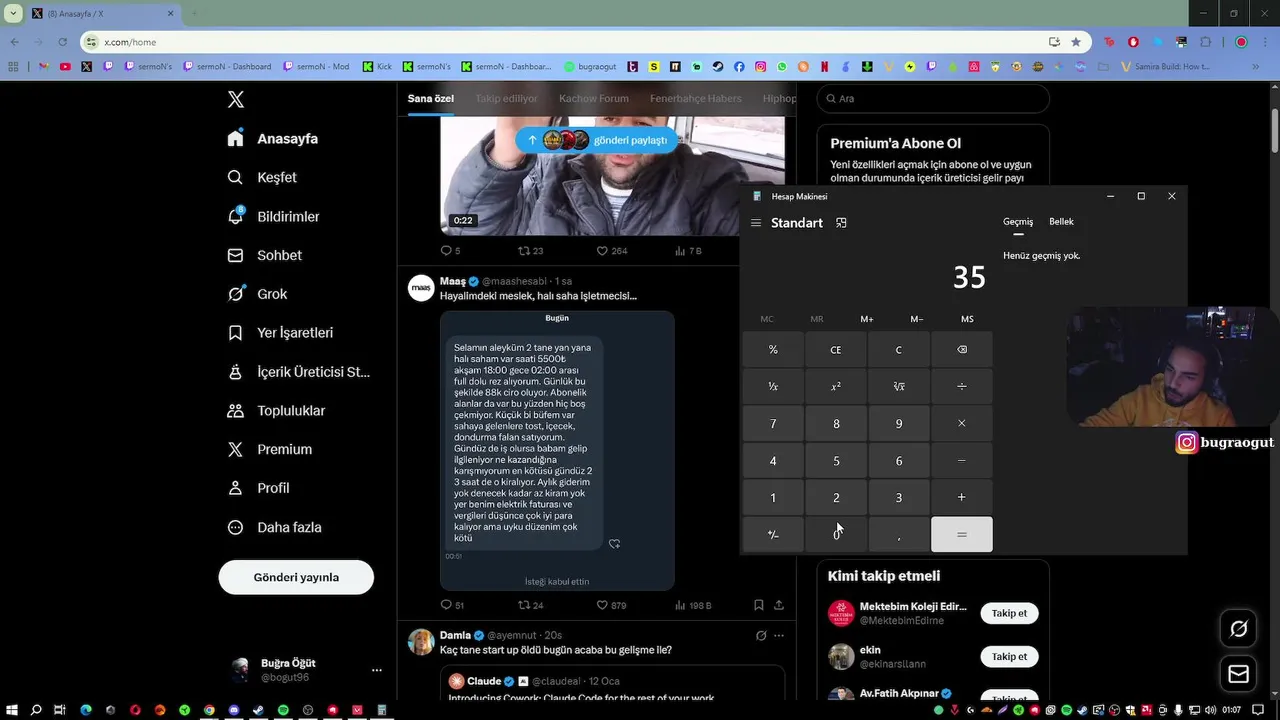Image resolution: width=1280 pixels, height=720 pixels.
Task: Click calculator M+ memory add
Action: point(867,319)
